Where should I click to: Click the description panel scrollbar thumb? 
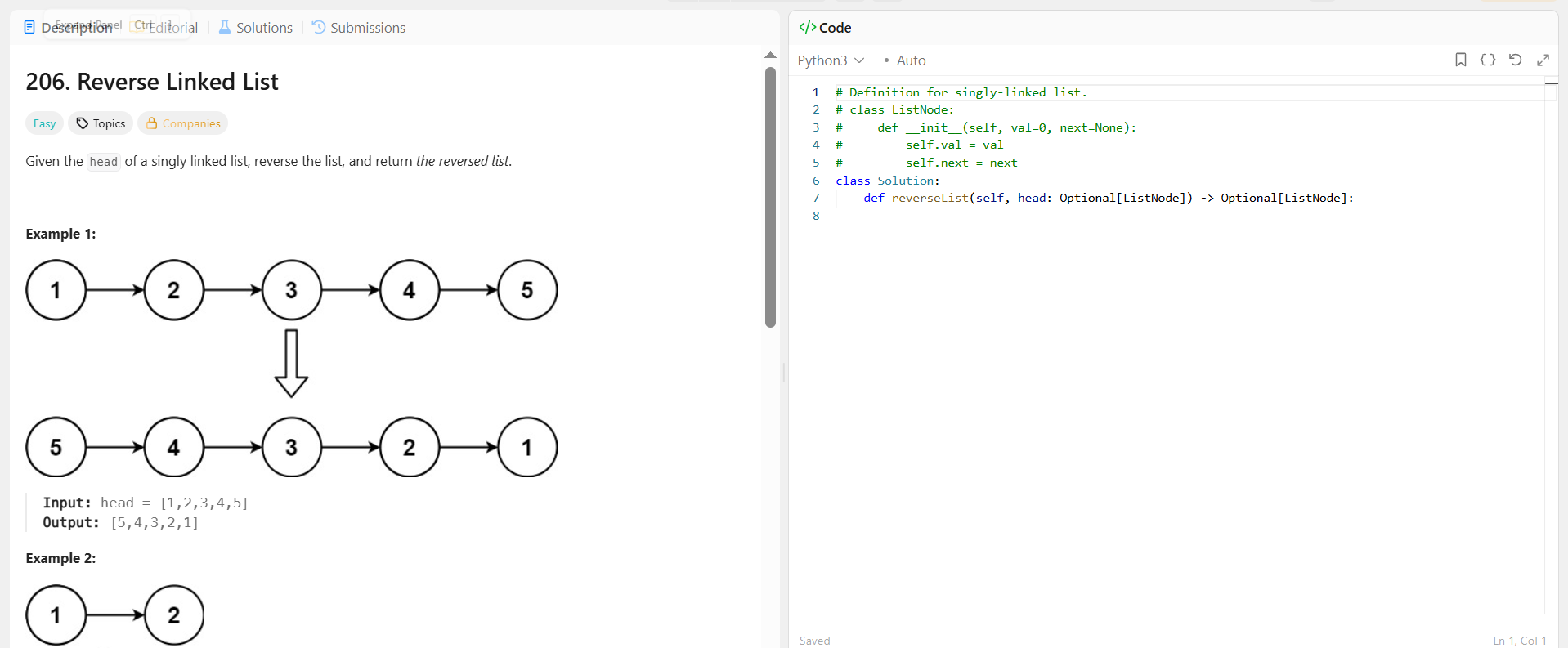click(x=770, y=197)
